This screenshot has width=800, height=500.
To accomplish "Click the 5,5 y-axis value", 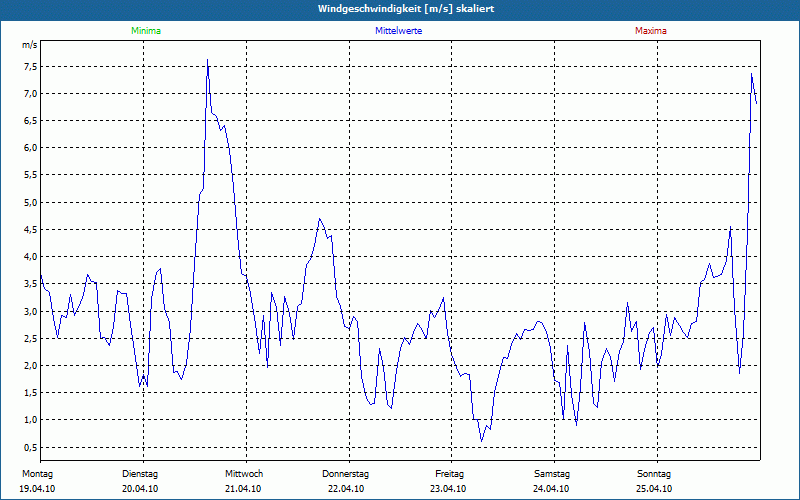I will pyautogui.click(x=30, y=175).
